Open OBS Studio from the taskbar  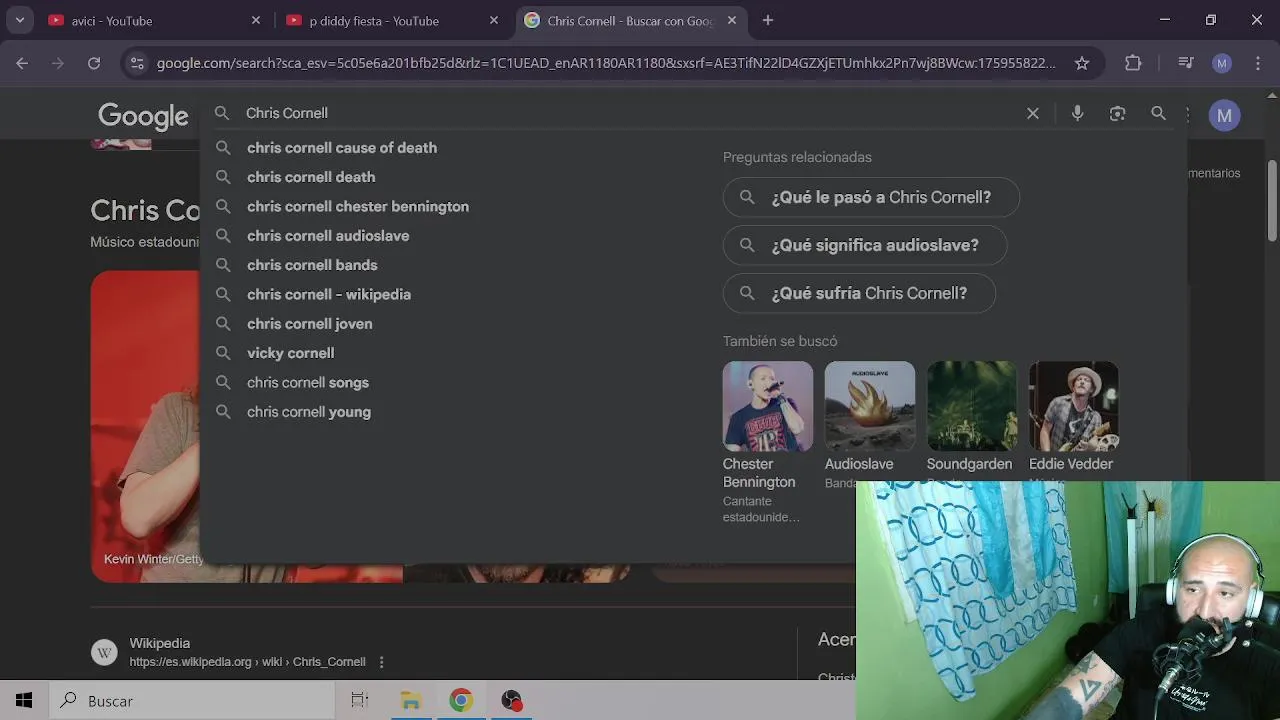pos(512,701)
